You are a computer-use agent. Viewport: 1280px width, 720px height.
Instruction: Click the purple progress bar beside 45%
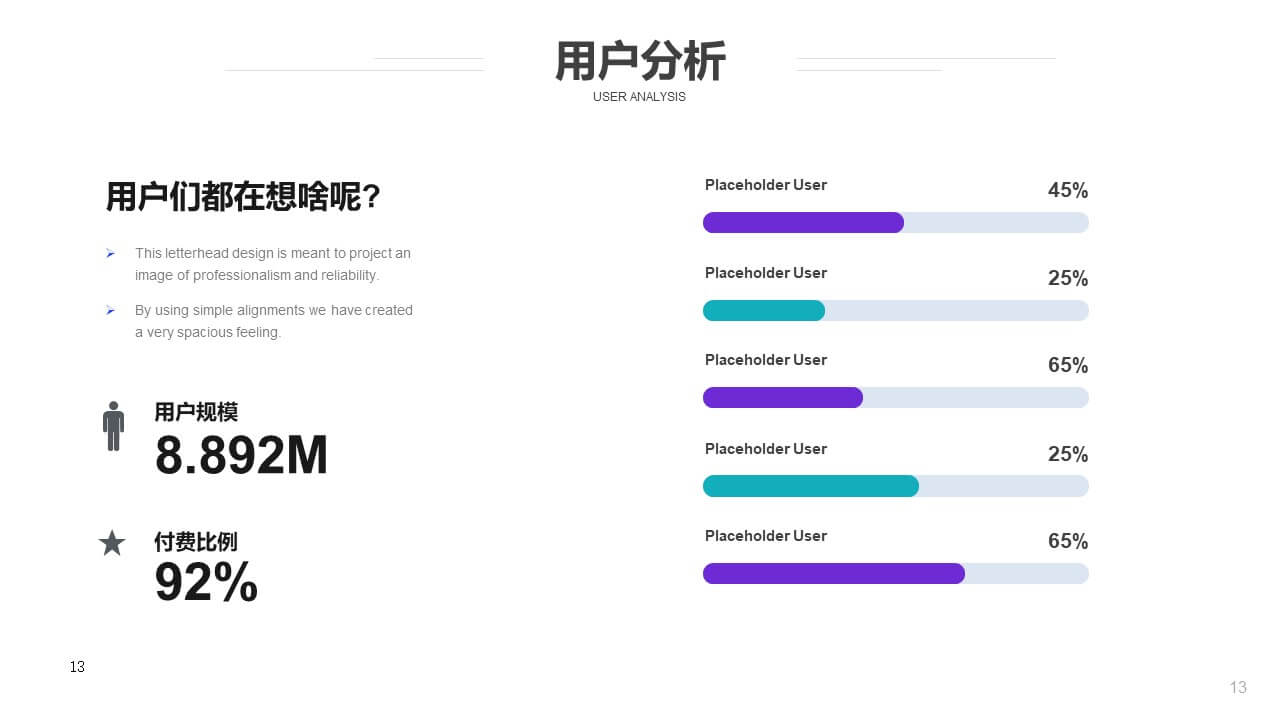click(x=803, y=222)
